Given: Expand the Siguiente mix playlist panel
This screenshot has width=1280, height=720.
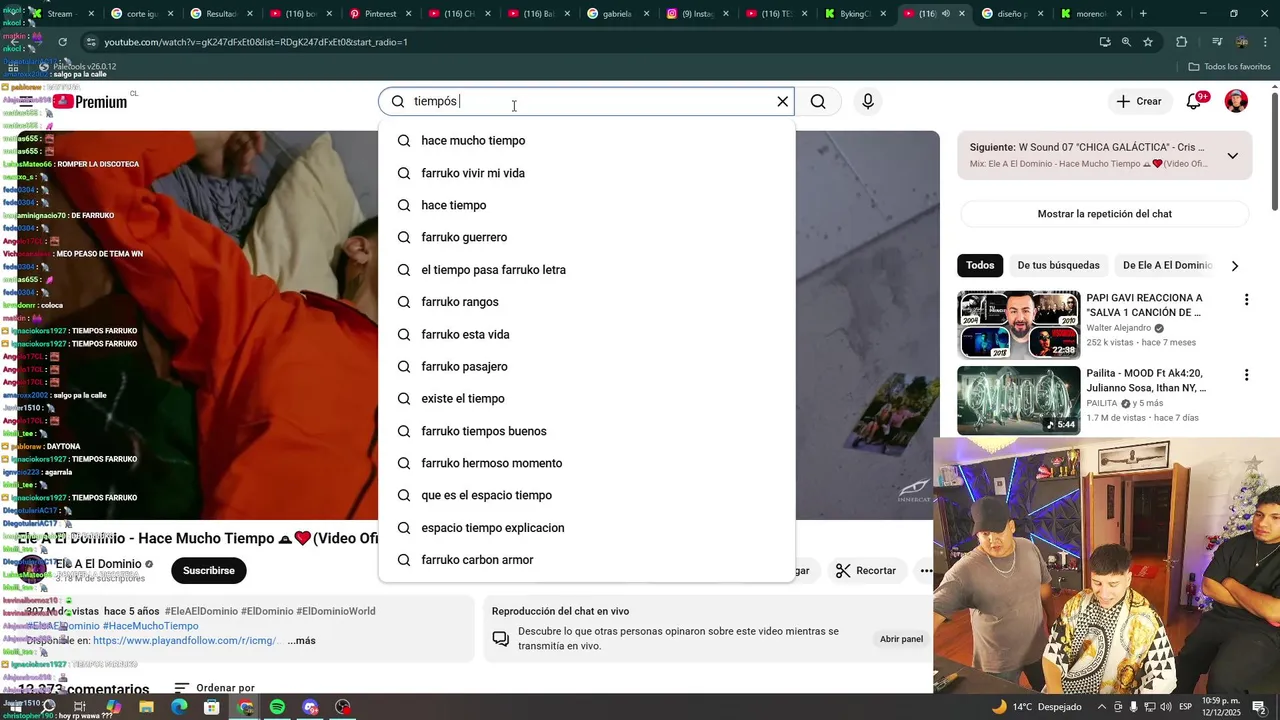Looking at the screenshot, I should [1232, 155].
